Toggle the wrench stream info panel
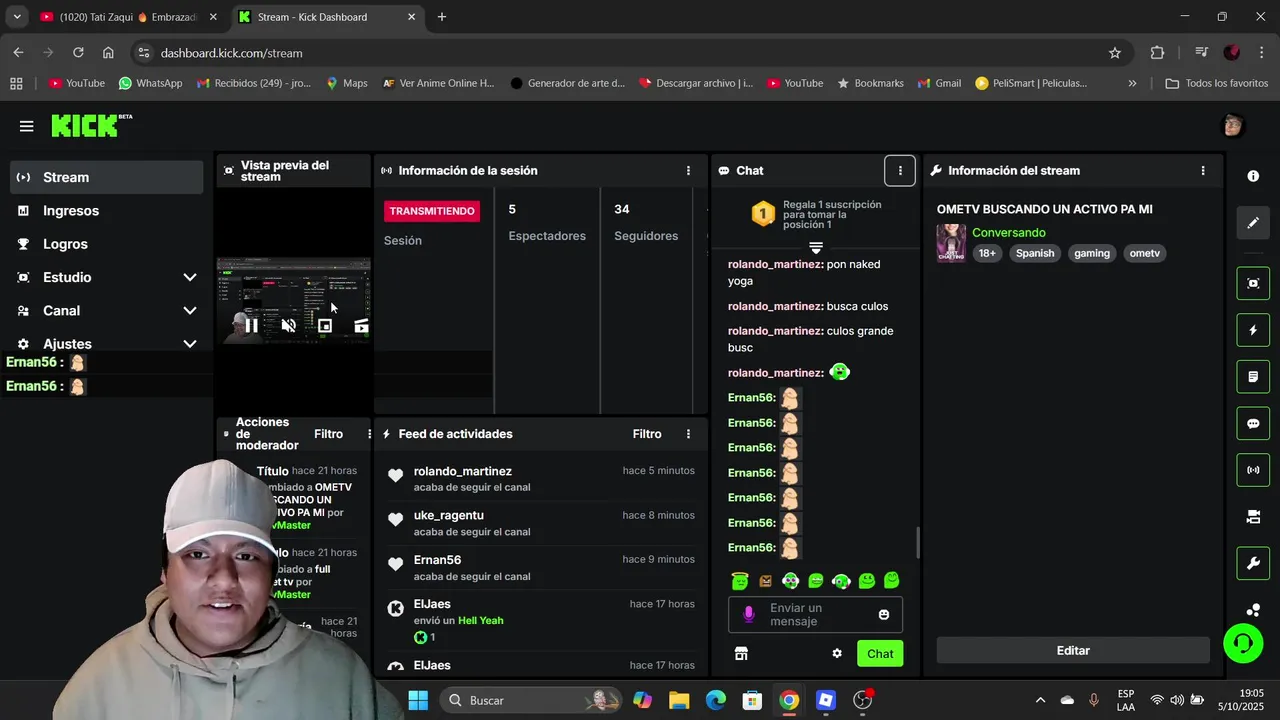Screen dimensions: 1280x720 (1253, 563)
